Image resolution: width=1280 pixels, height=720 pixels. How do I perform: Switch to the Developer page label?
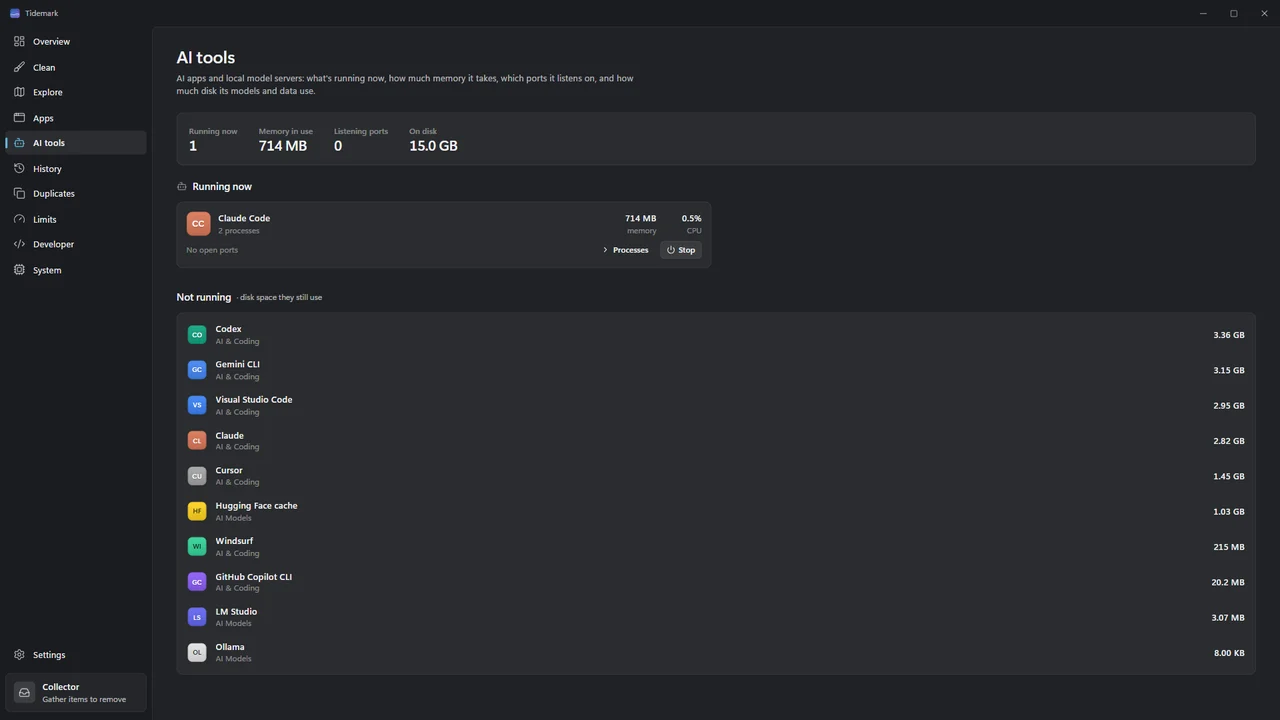tap(53, 244)
